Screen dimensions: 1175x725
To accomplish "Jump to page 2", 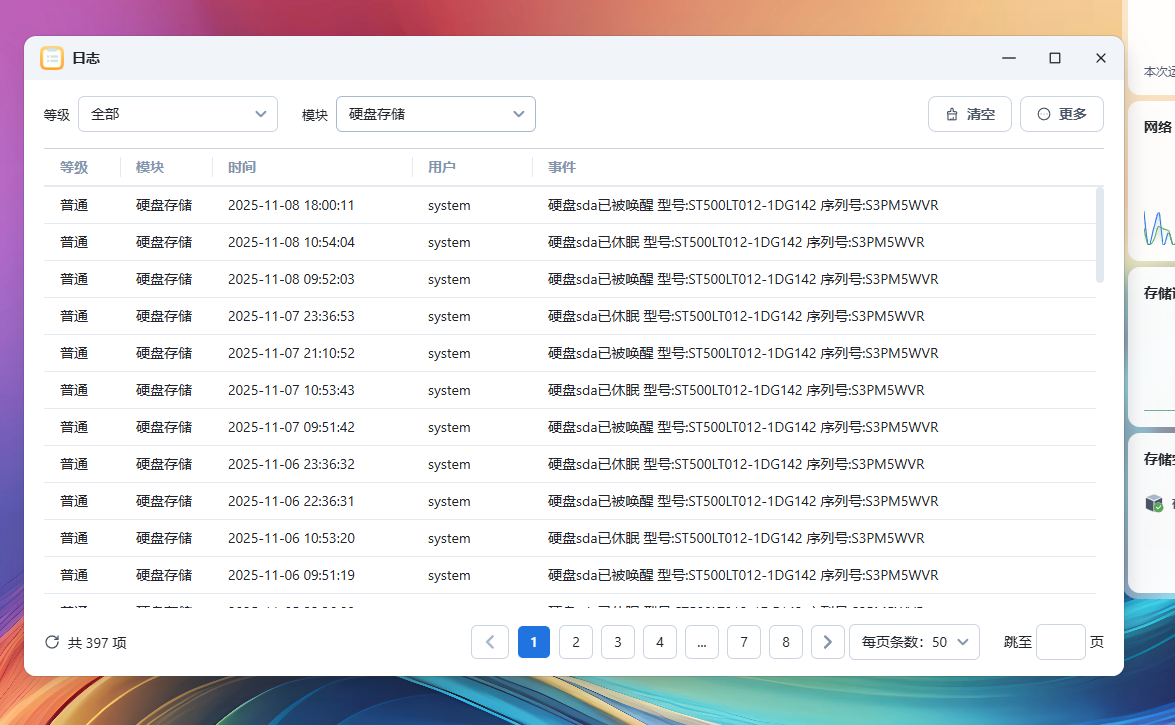I will click(x=576, y=642).
